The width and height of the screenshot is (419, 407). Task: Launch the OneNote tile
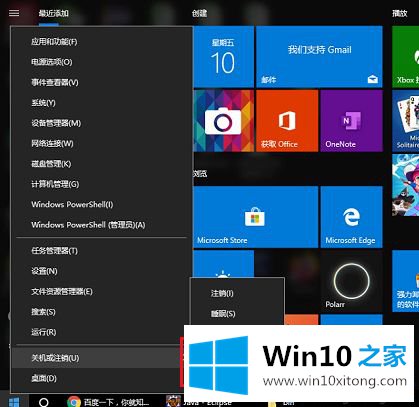[x=351, y=121]
